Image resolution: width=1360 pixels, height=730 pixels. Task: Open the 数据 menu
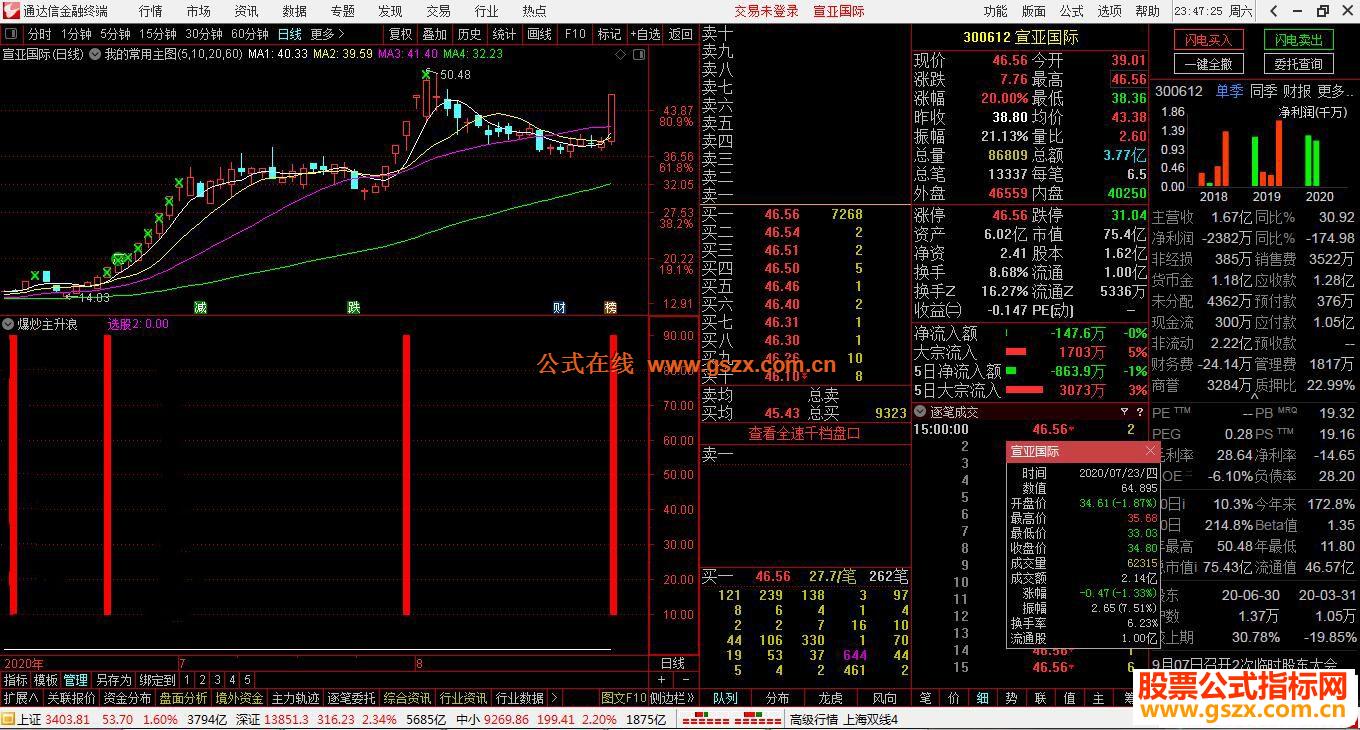pos(294,11)
